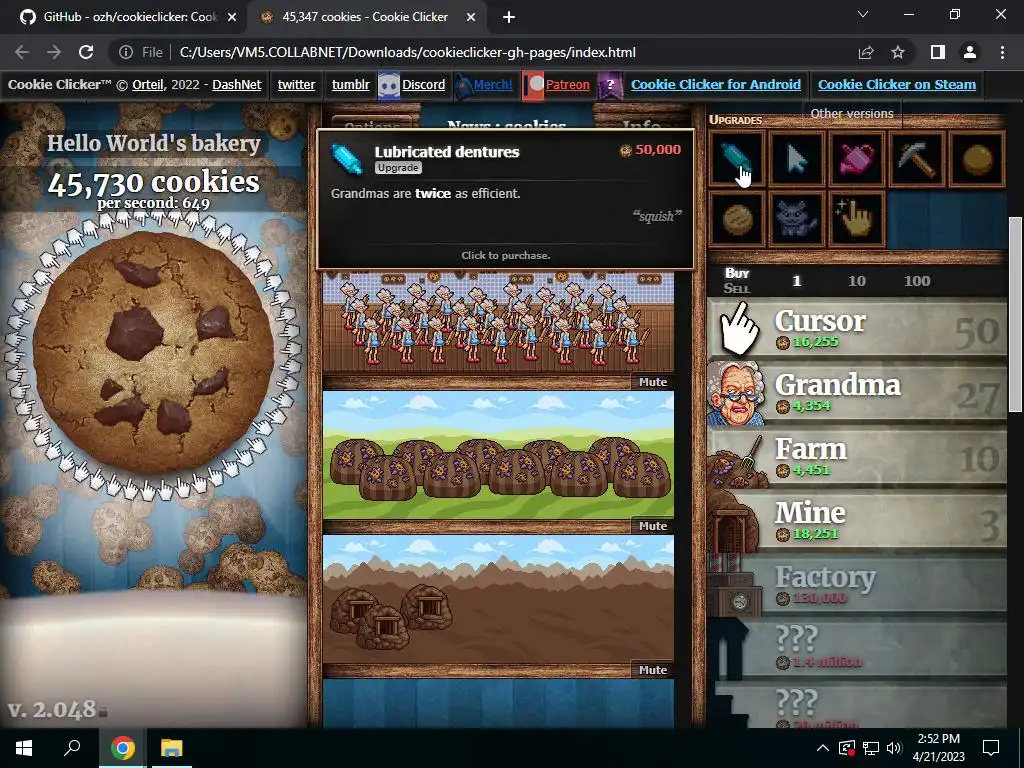
Task: Click the blue cursor upgrade icon
Action: pos(797,158)
